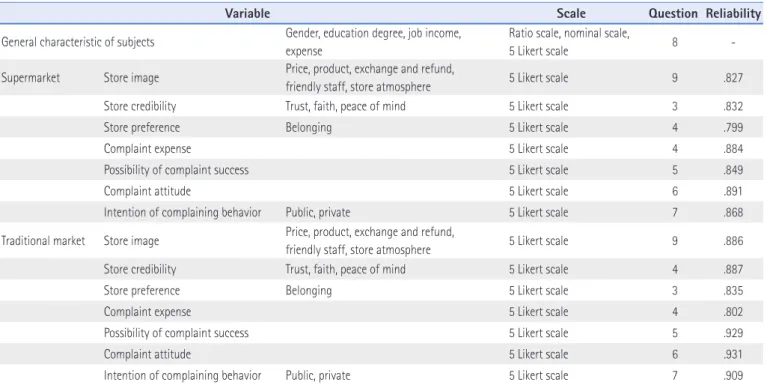Select reliability value .835
This screenshot has width=767, height=385.
733,291
